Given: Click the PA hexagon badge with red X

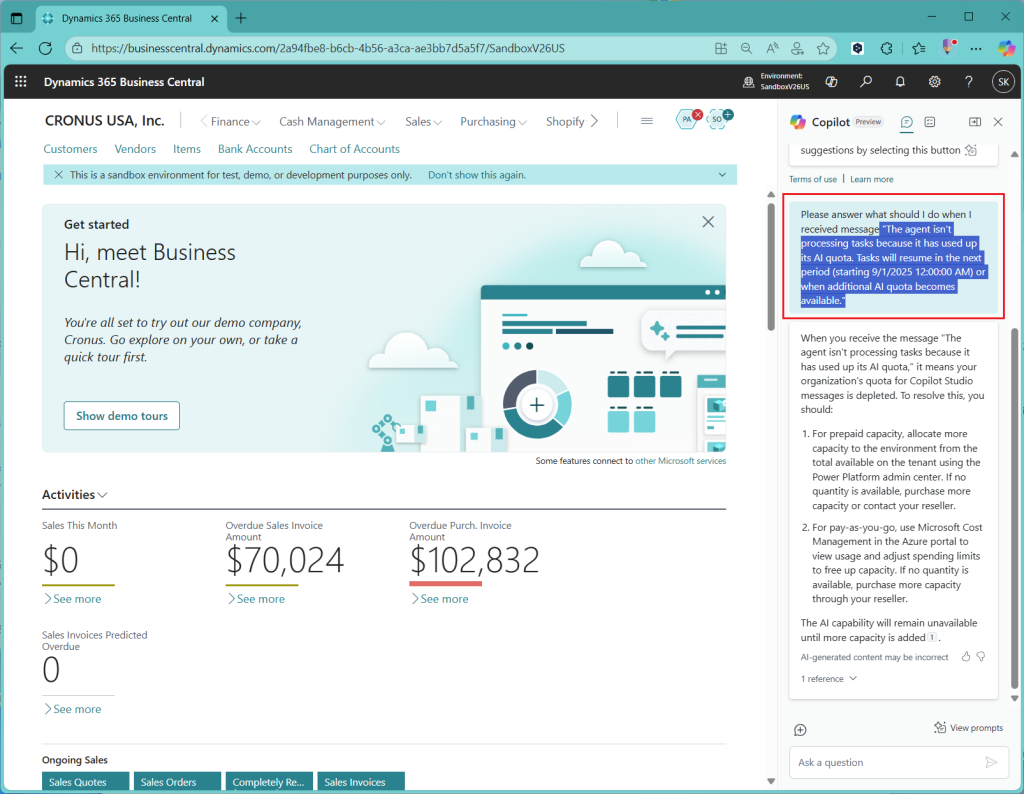Looking at the screenshot, I should (688, 119).
